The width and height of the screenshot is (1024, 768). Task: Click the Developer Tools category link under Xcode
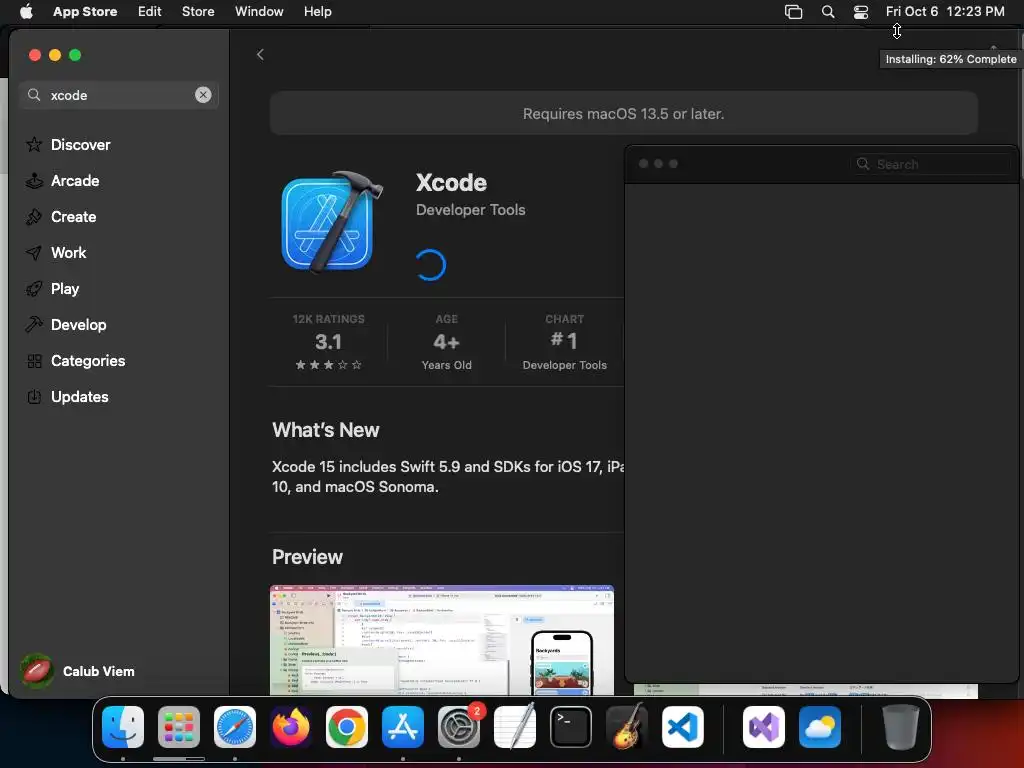point(471,210)
